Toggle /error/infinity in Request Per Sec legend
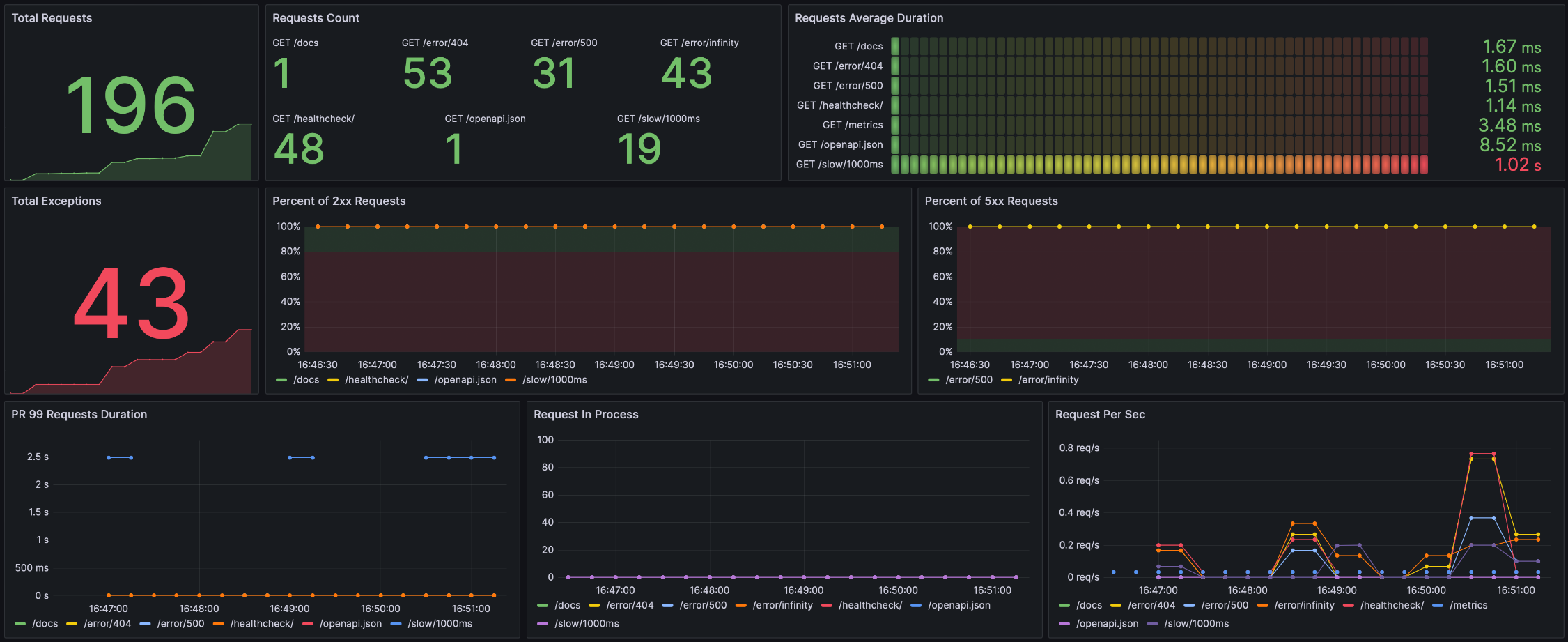 point(1304,605)
